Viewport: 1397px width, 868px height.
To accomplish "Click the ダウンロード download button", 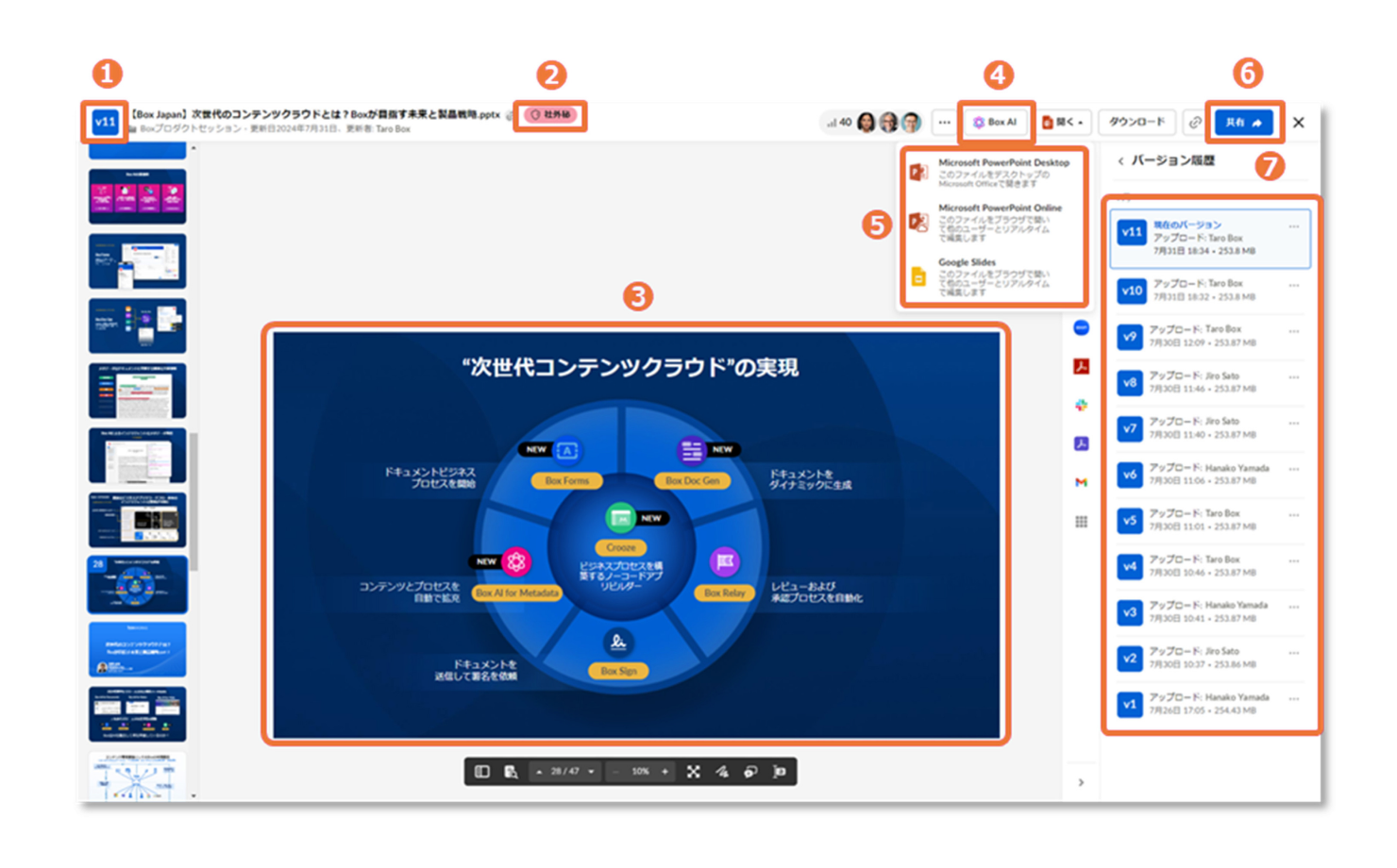I will [x=1136, y=123].
